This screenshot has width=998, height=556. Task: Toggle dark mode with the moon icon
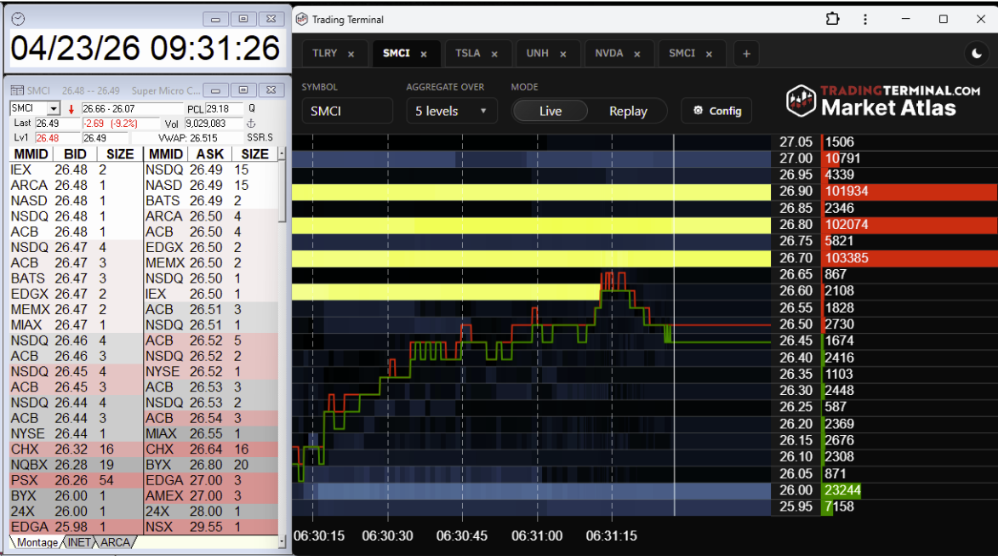click(976, 54)
